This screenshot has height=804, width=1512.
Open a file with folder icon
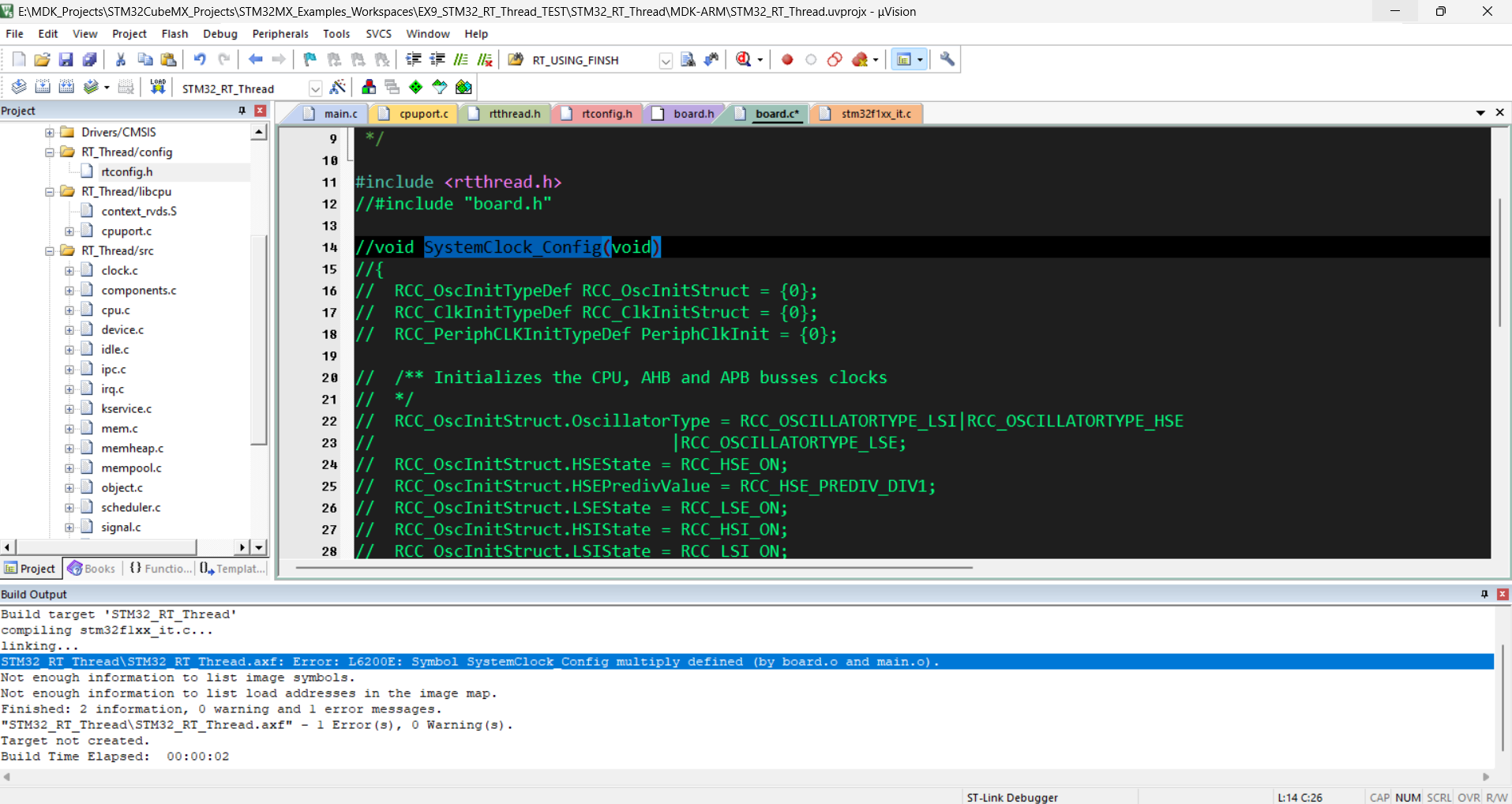coord(42,59)
